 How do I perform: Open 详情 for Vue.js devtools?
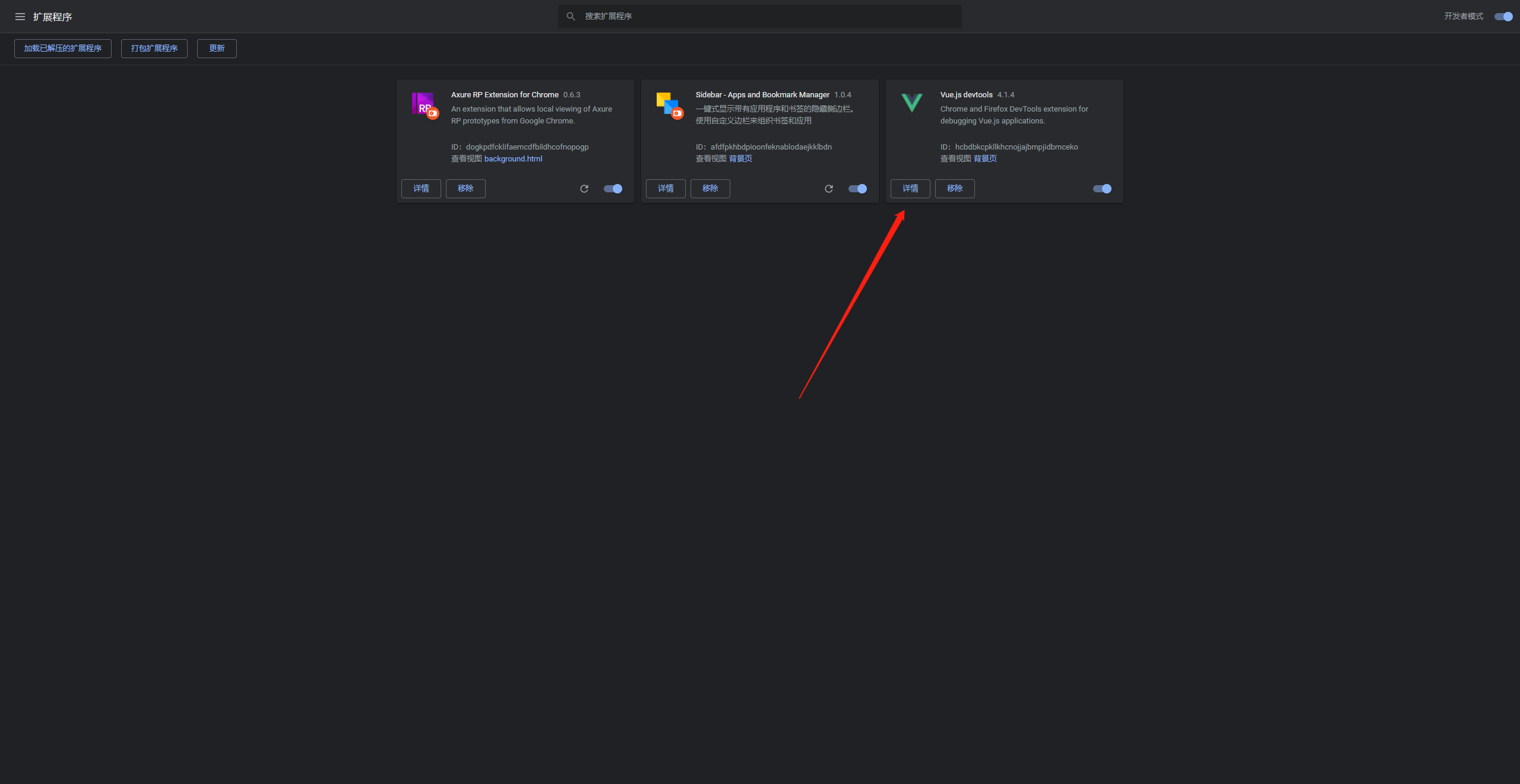[910, 189]
